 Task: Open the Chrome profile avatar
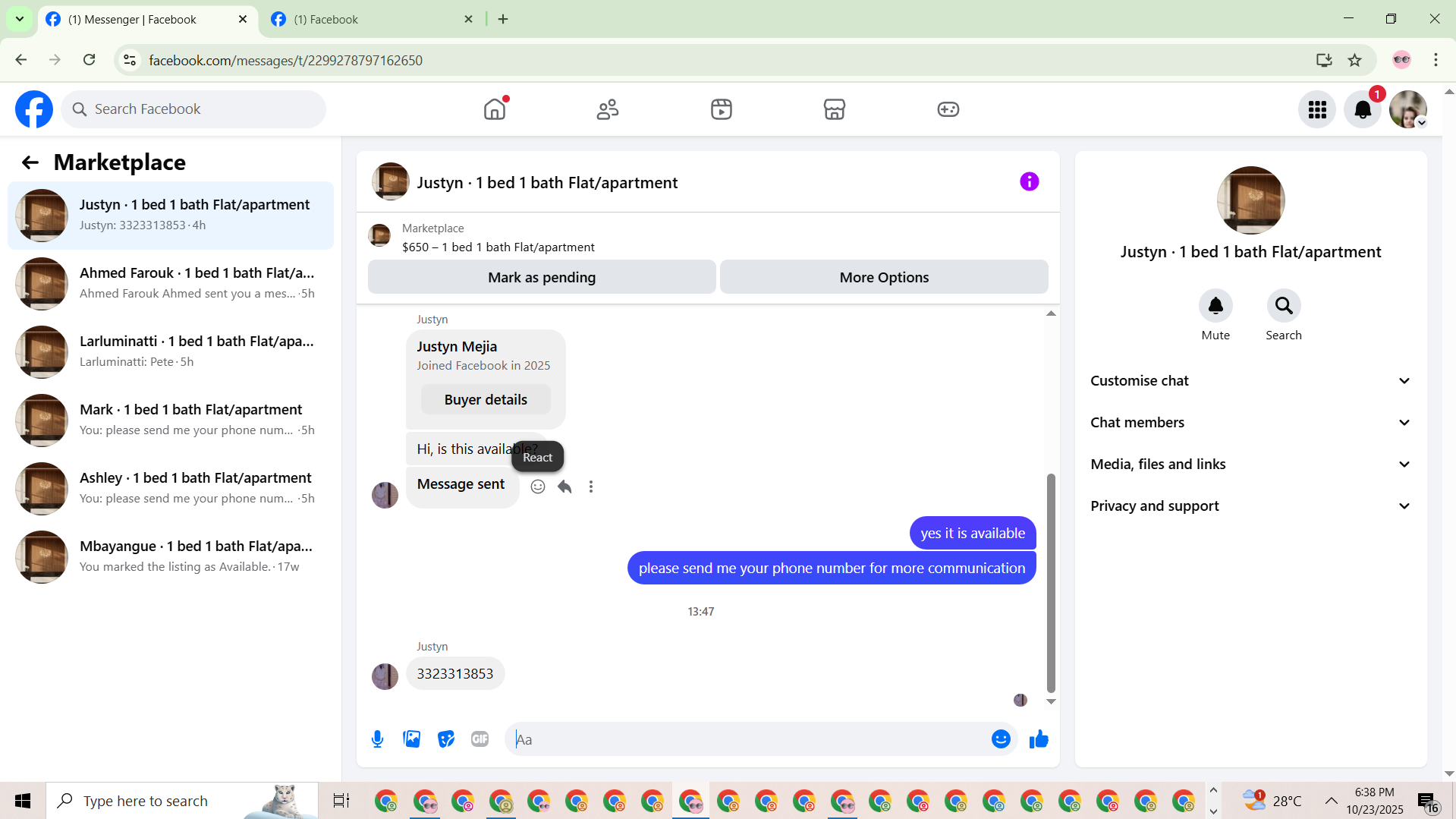pos(1401,60)
